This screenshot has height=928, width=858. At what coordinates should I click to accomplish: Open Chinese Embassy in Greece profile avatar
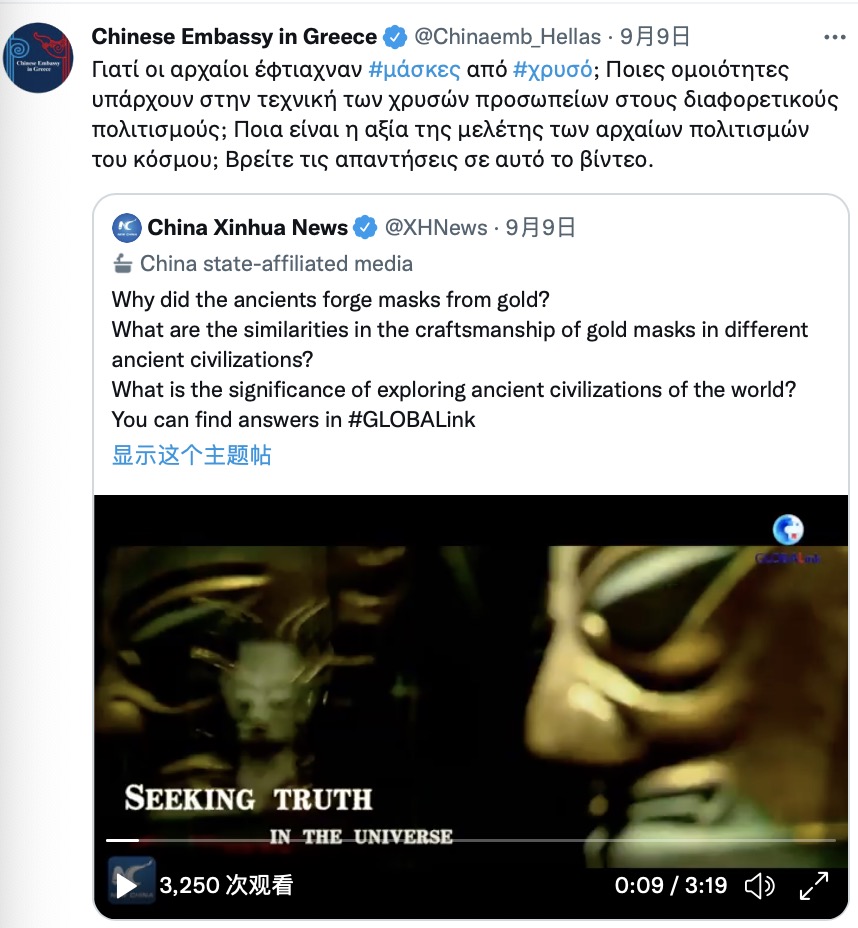pos(38,57)
